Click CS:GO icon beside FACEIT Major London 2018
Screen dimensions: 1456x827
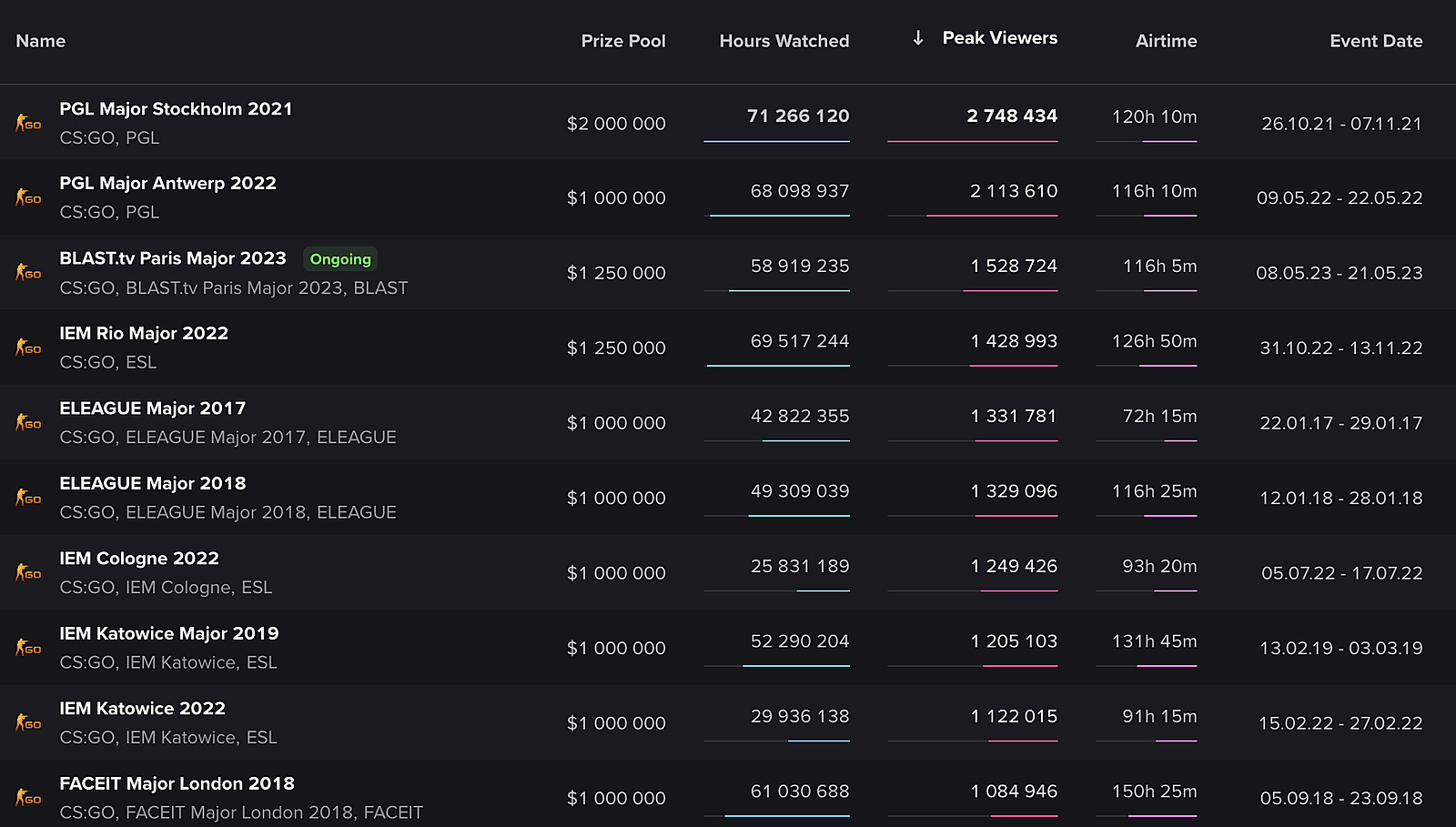coord(28,798)
